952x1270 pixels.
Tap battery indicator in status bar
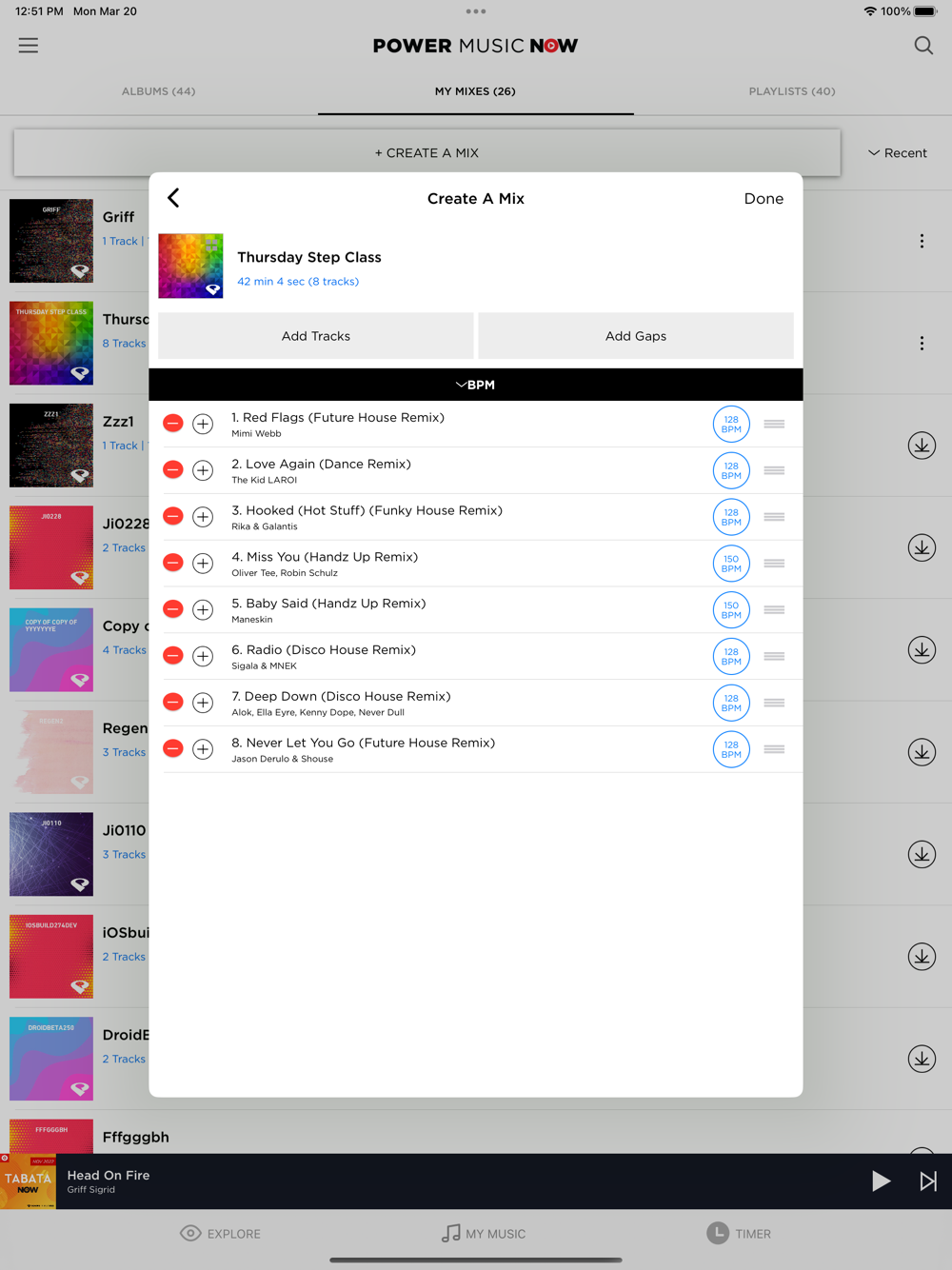(x=926, y=11)
